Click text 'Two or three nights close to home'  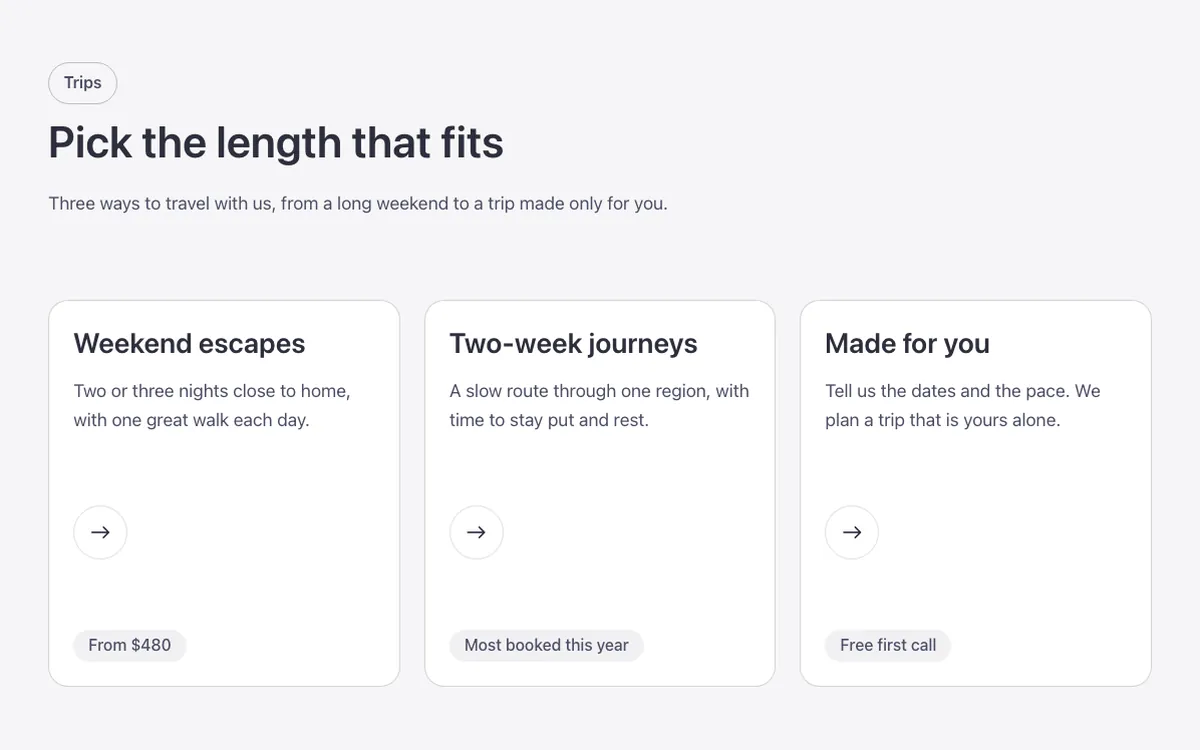(210, 391)
